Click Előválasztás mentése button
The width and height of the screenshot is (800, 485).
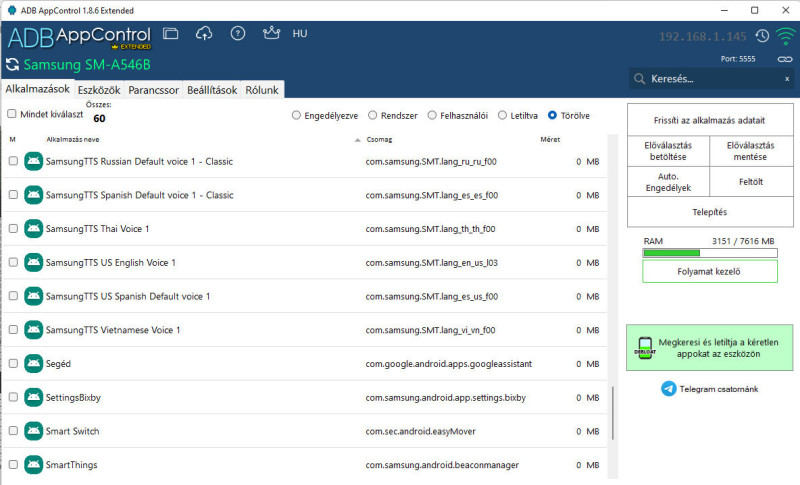(750, 151)
